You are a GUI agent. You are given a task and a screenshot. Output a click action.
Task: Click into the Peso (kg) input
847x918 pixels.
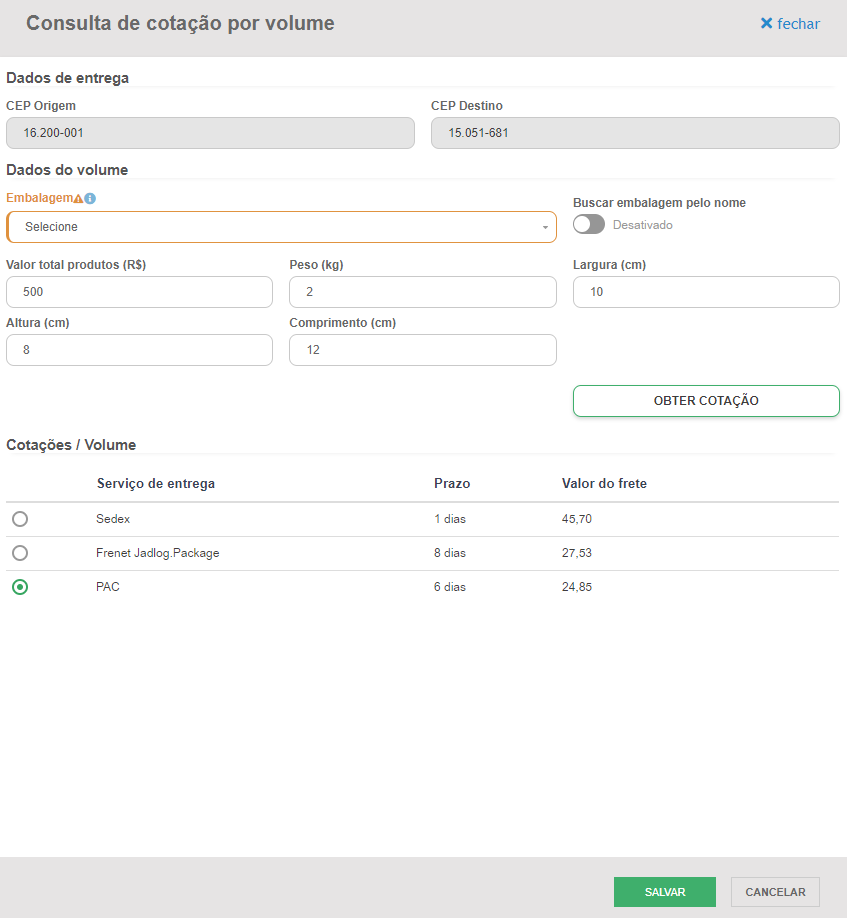click(x=422, y=292)
